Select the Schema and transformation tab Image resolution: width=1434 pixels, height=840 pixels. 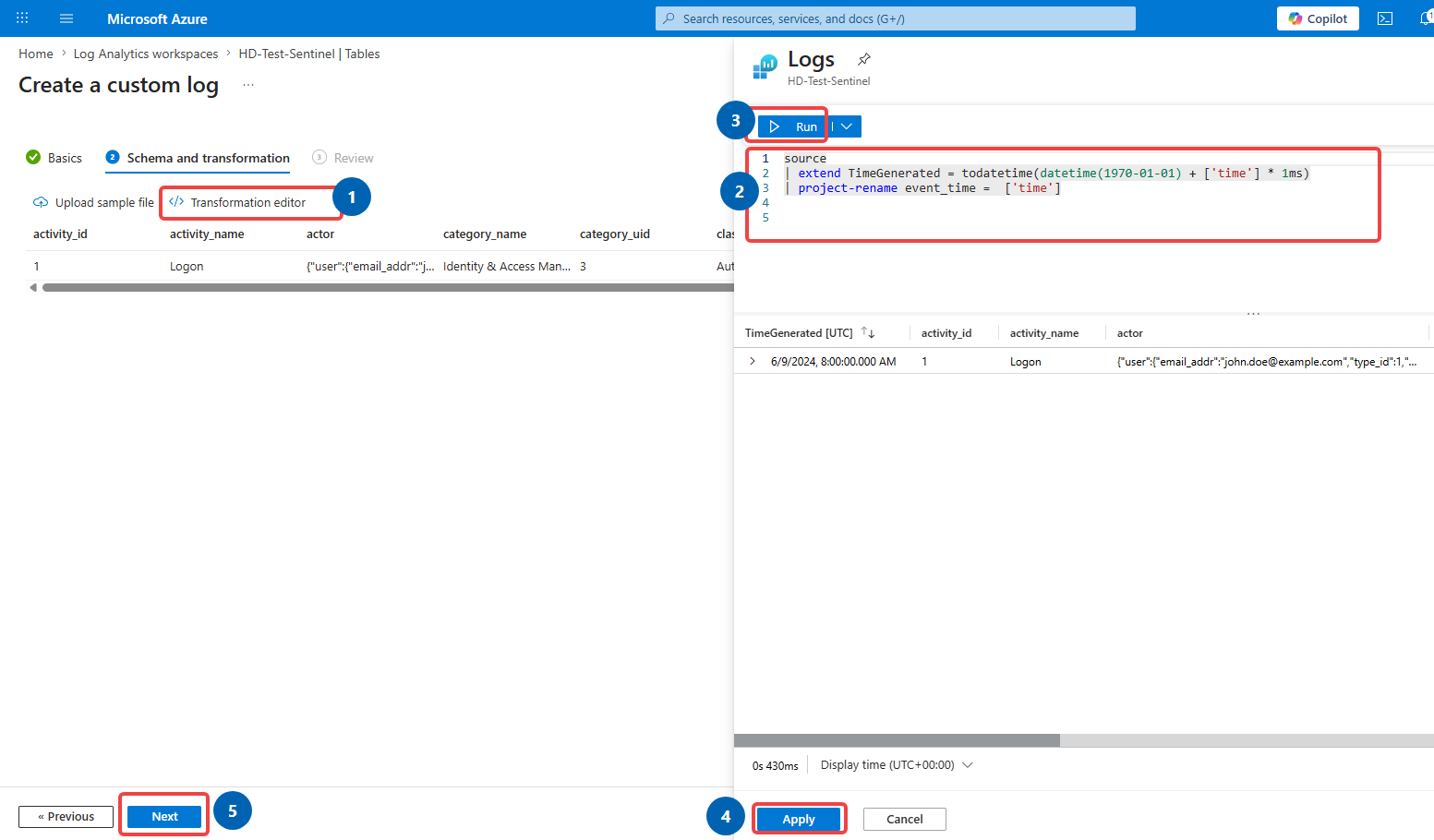pyautogui.click(x=198, y=158)
